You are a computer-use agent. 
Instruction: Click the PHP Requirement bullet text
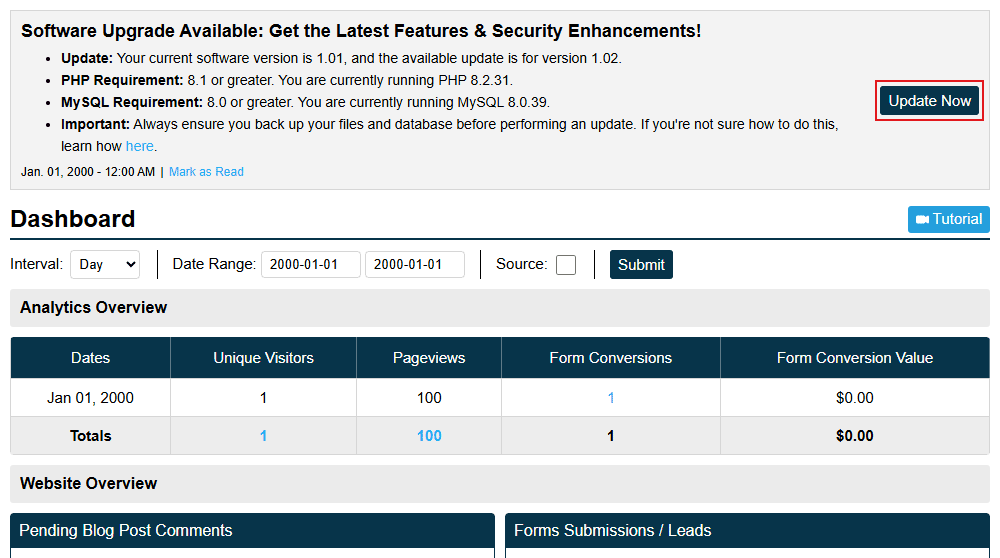[x=287, y=80]
